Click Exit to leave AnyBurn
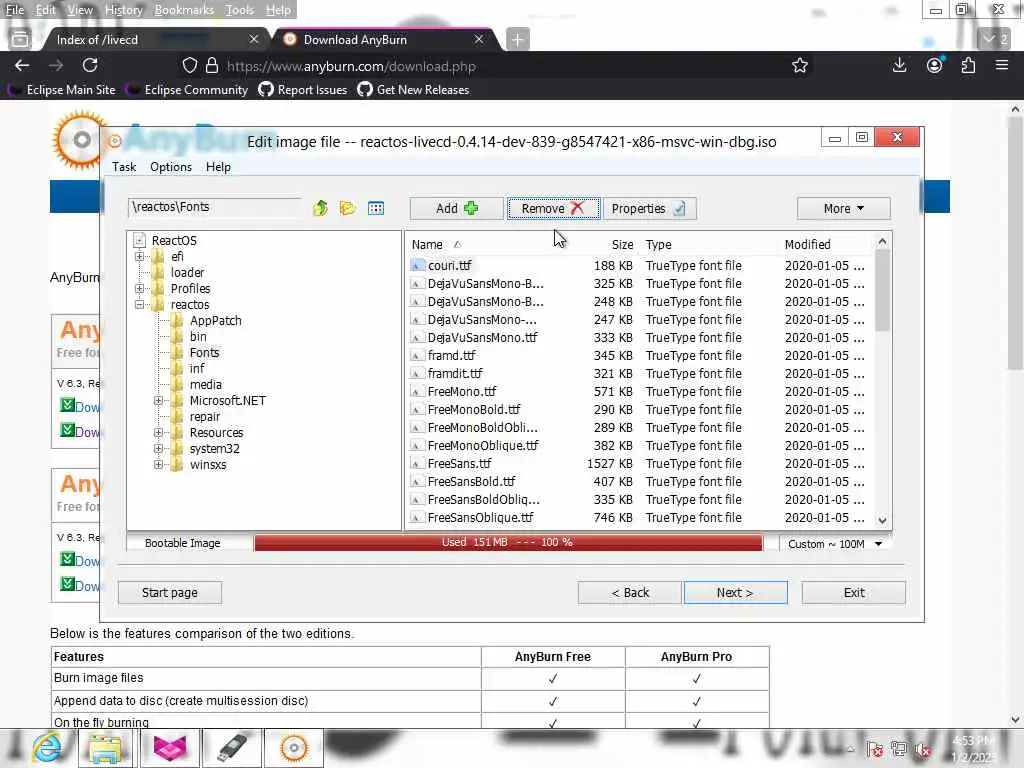This screenshot has width=1024, height=768. pyautogui.click(x=854, y=593)
